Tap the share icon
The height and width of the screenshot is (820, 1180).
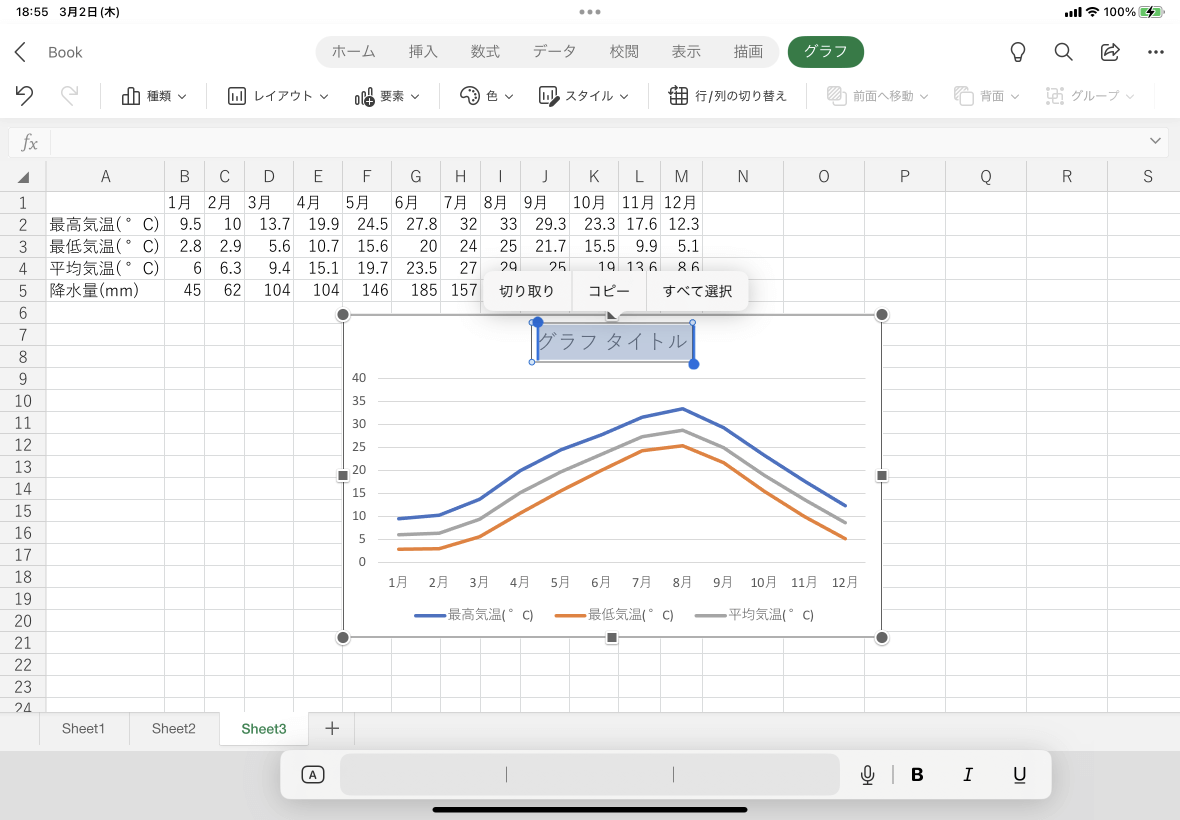[x=1110, y=52]
